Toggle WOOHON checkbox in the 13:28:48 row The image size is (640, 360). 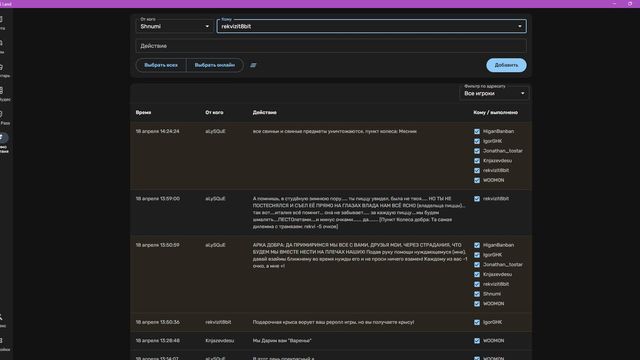coord(477,341)
